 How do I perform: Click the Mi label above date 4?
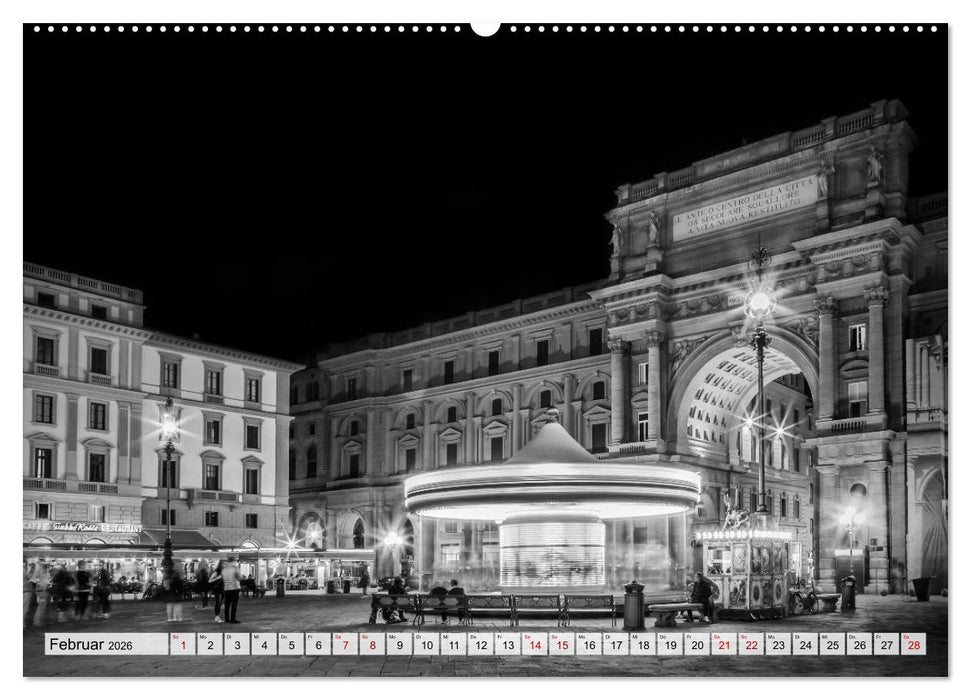[254, 638]
